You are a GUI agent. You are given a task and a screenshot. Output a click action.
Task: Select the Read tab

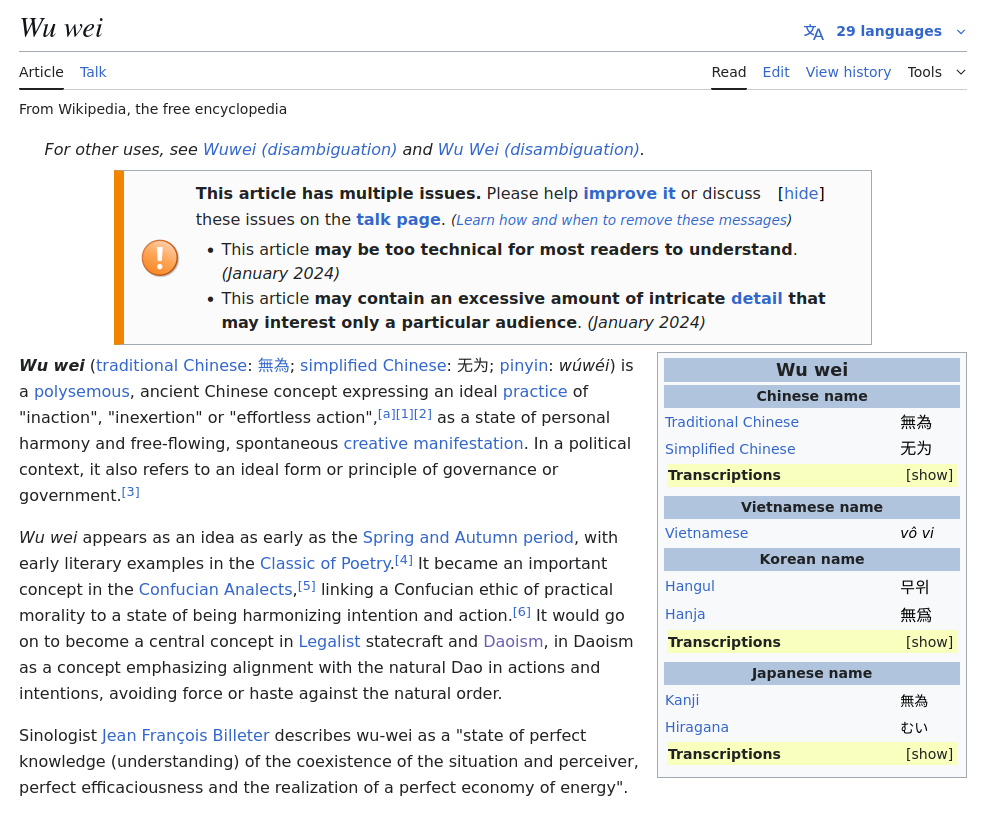coord(728,72)
